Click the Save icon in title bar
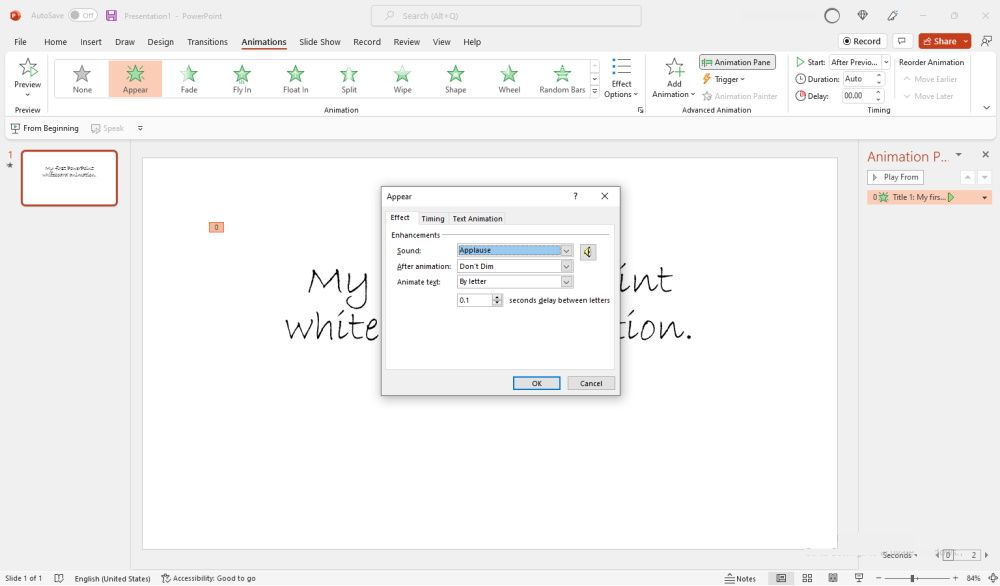This screenshot has width=1000, height=586. pyautogui.click(x=112, y=15)
